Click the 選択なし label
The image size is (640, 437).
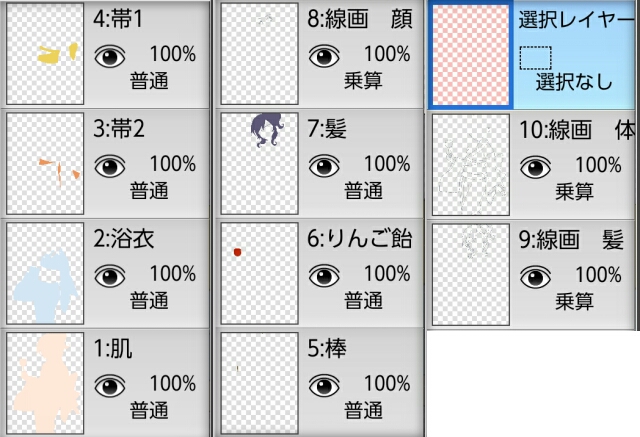point(573,82)
